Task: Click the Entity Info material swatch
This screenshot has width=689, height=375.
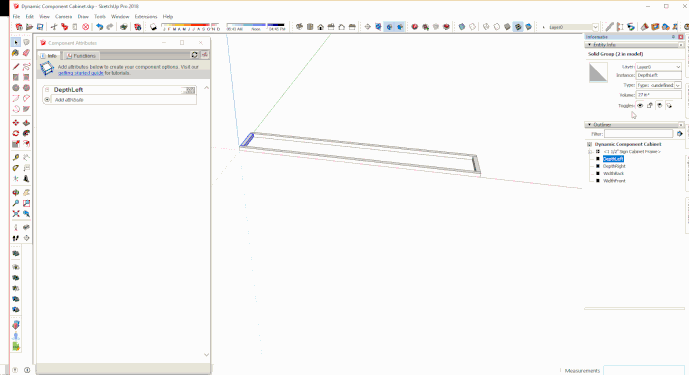Action: click(x=598, y=73)
